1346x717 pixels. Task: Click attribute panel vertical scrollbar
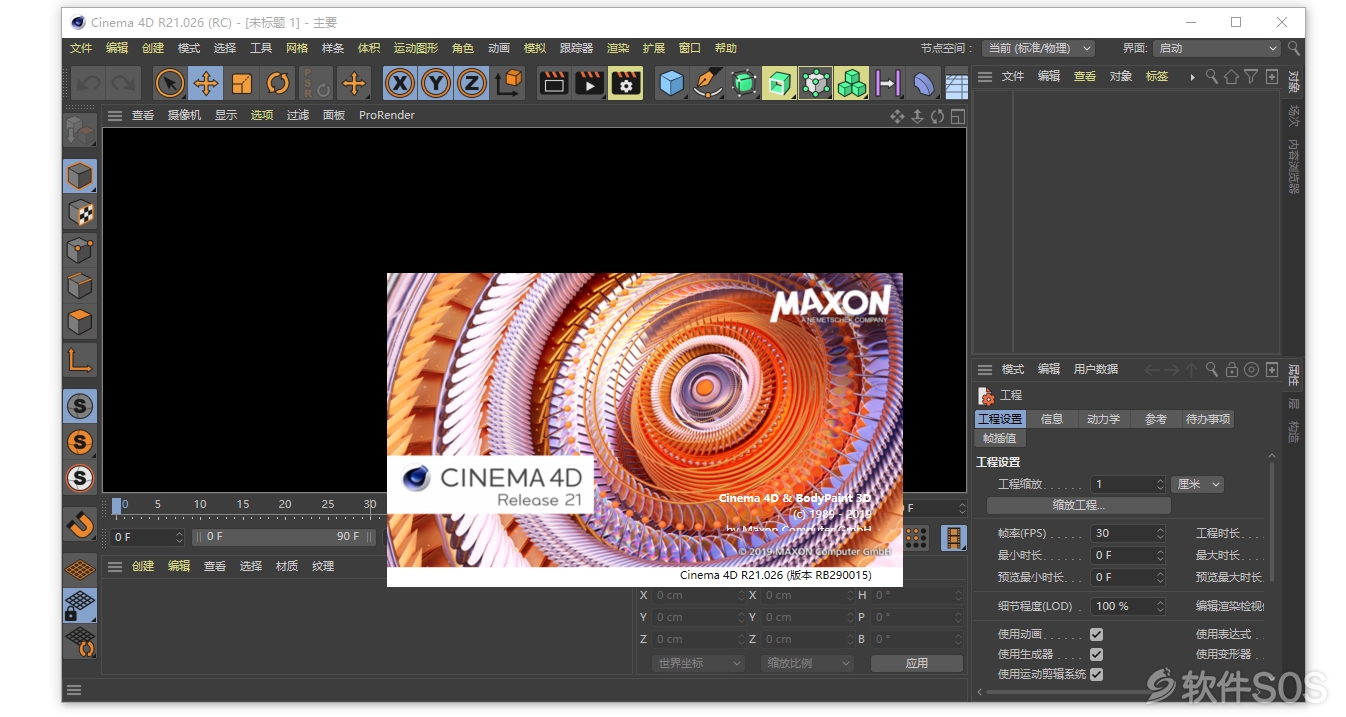click(x=1272, y=515)
